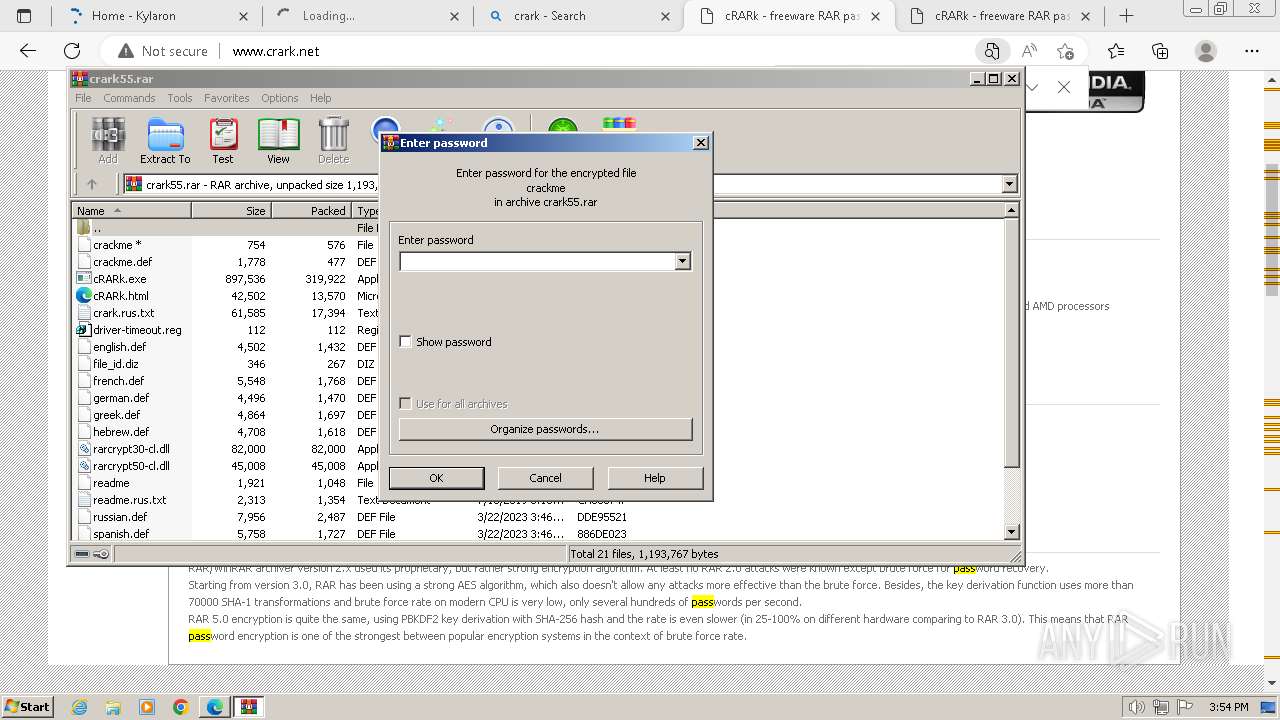Open the Commands menu
Image resolution: width=1280 pixels, height=720 pixels.
(x=129, y=98)
